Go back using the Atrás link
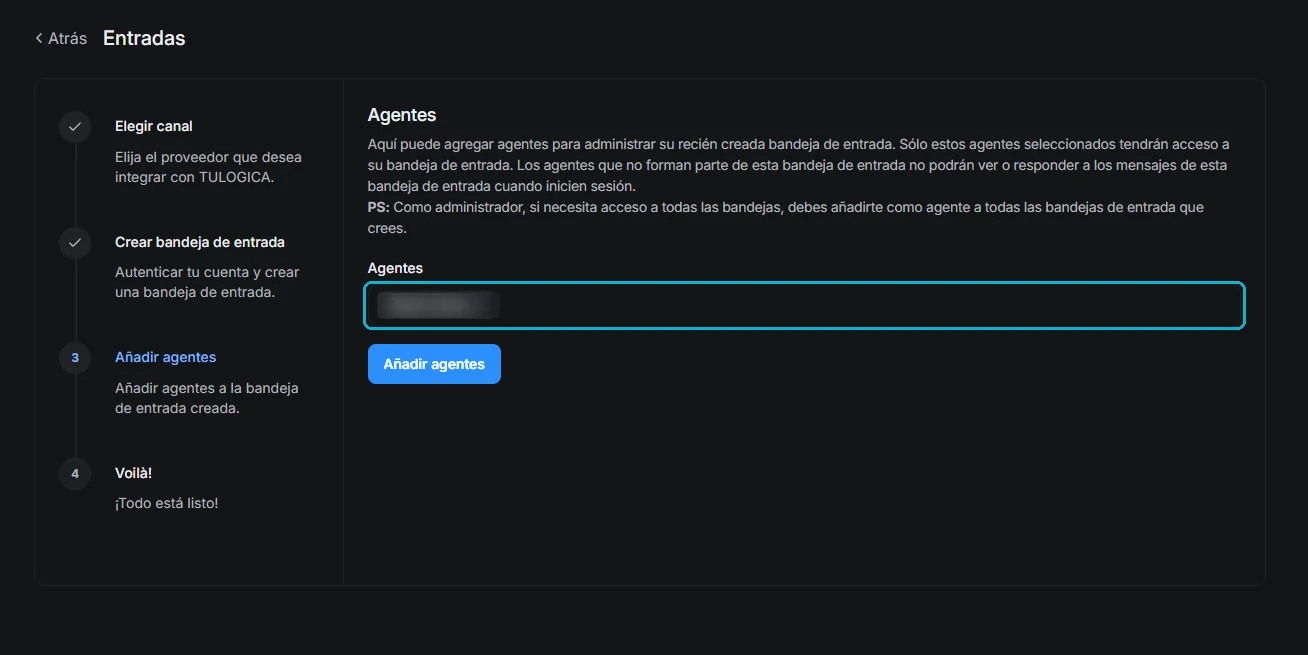 (x=61, y=38)
